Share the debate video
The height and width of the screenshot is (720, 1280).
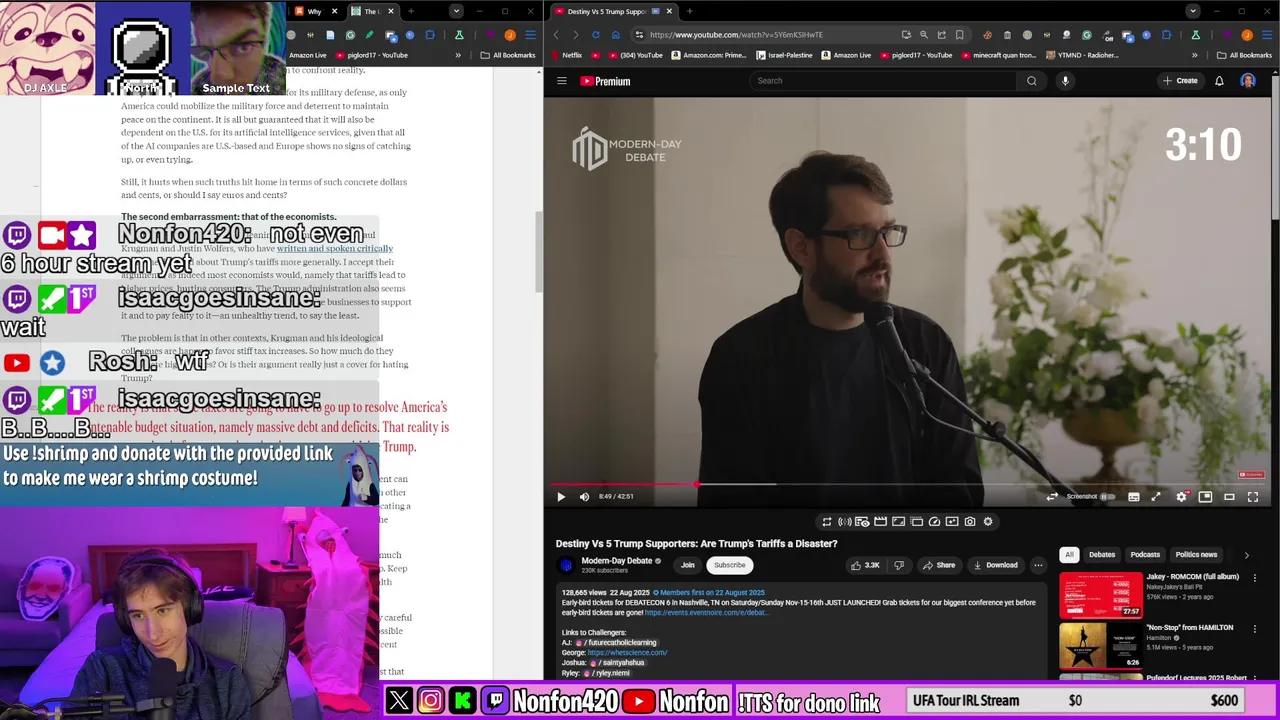coord(939,565)
